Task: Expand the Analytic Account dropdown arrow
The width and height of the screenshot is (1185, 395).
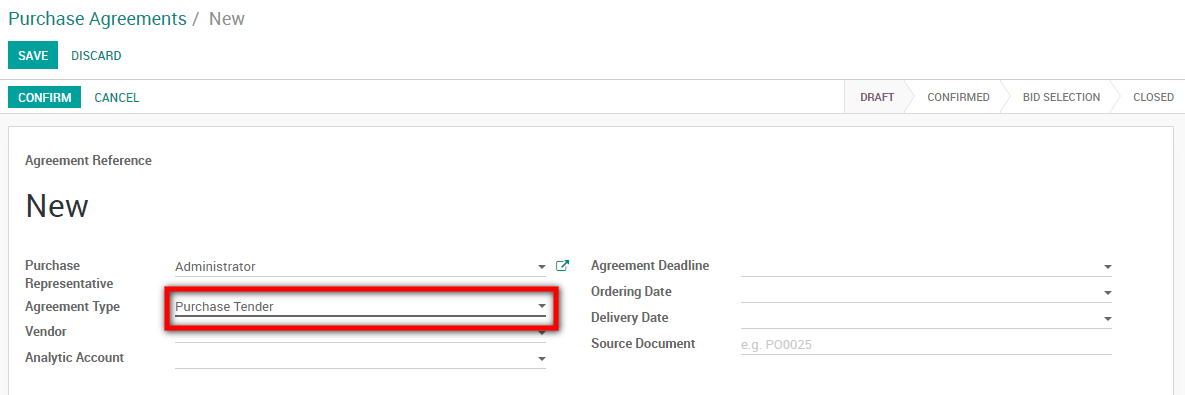Action: click(x=541, y=359)
